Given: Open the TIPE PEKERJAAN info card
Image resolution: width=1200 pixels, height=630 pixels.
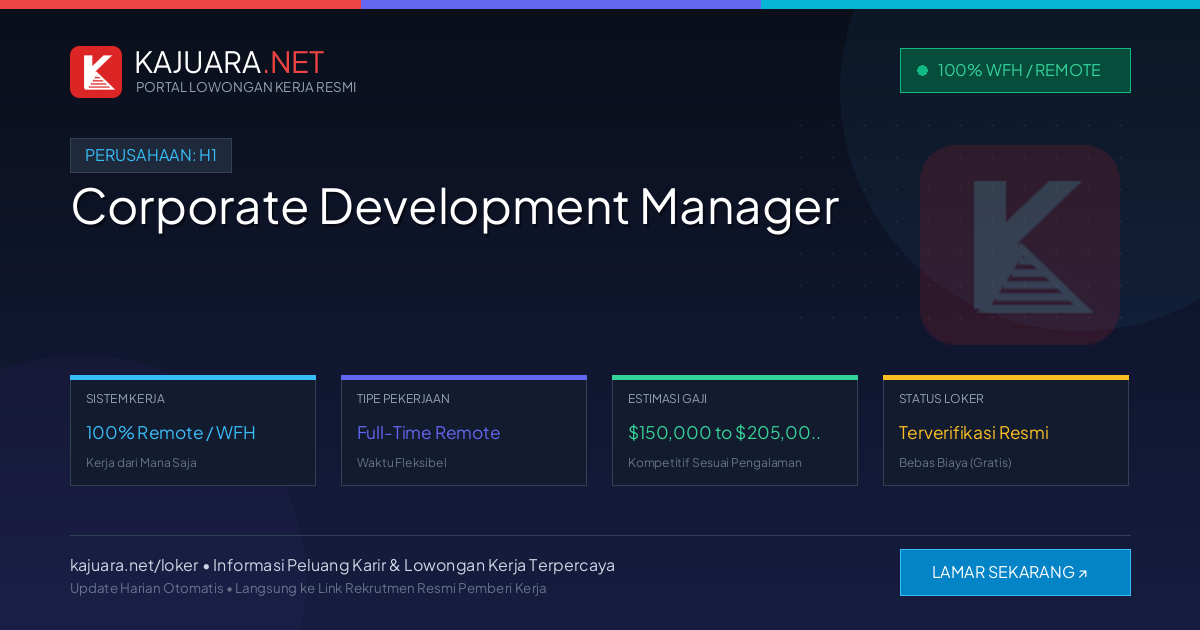Looking at the screenshot, I should point(464,430).
